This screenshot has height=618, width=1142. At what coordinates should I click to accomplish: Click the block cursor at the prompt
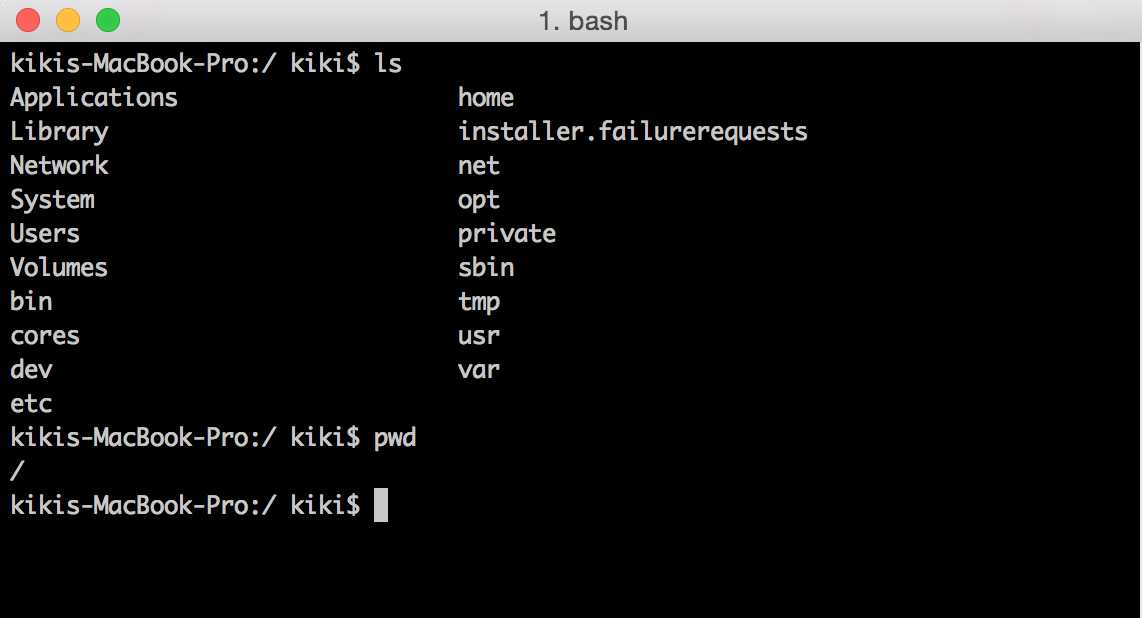point(380,505)
